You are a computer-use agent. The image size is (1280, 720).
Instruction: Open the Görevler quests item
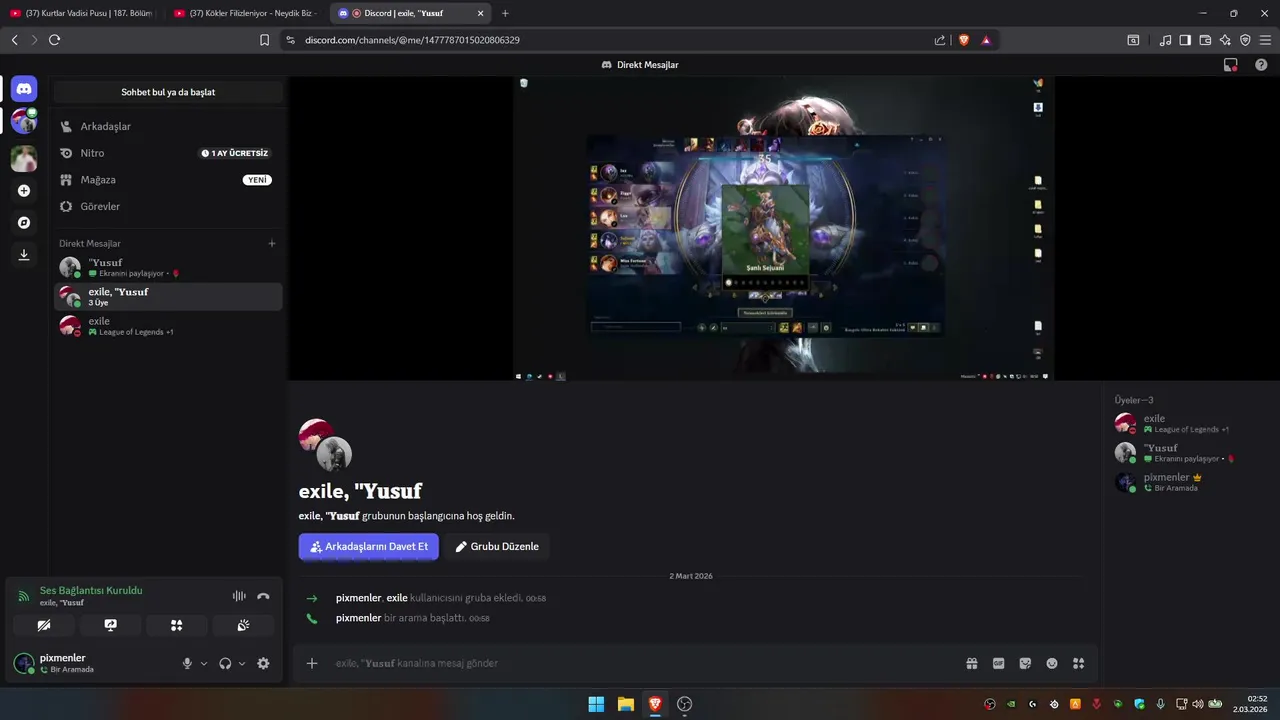168,206
